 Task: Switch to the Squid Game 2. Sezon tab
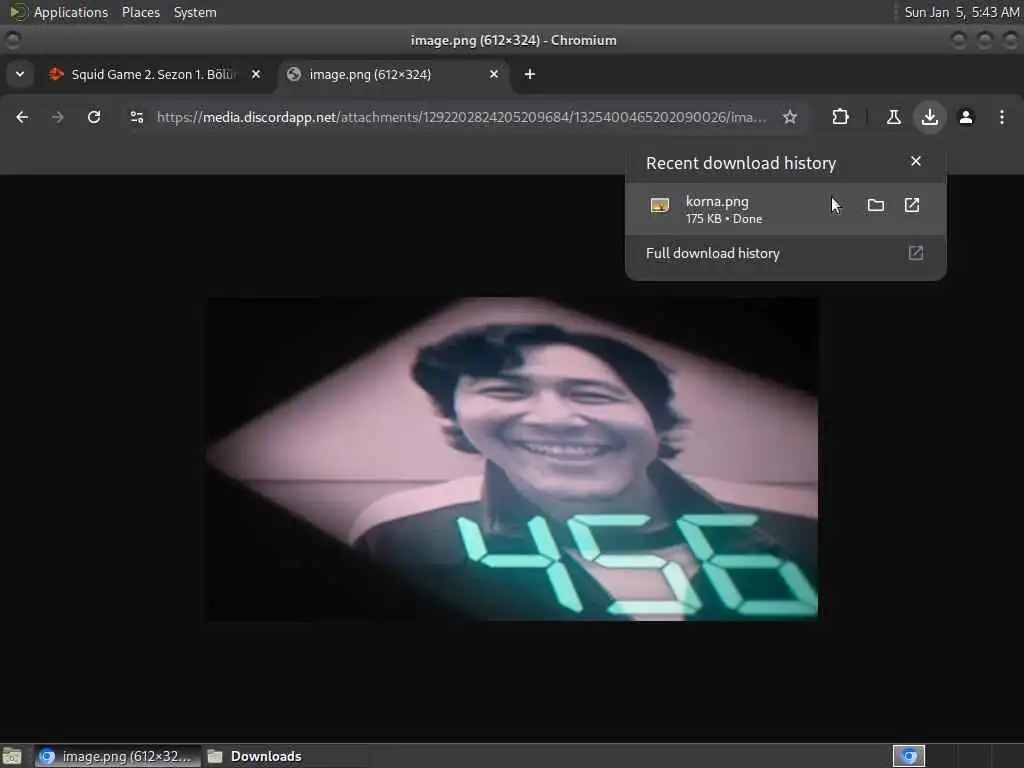(x=153, y=74)
